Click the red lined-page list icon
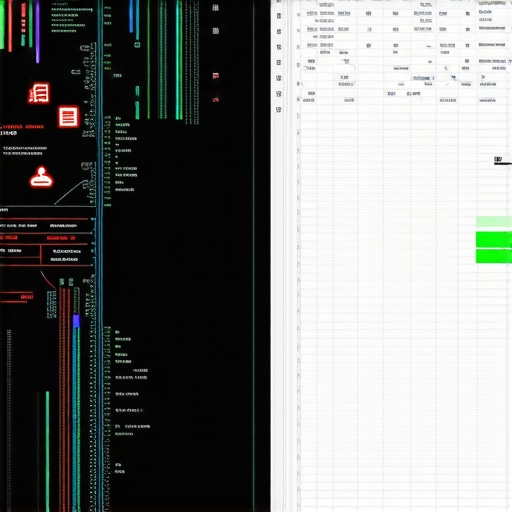 coord(68,117)
